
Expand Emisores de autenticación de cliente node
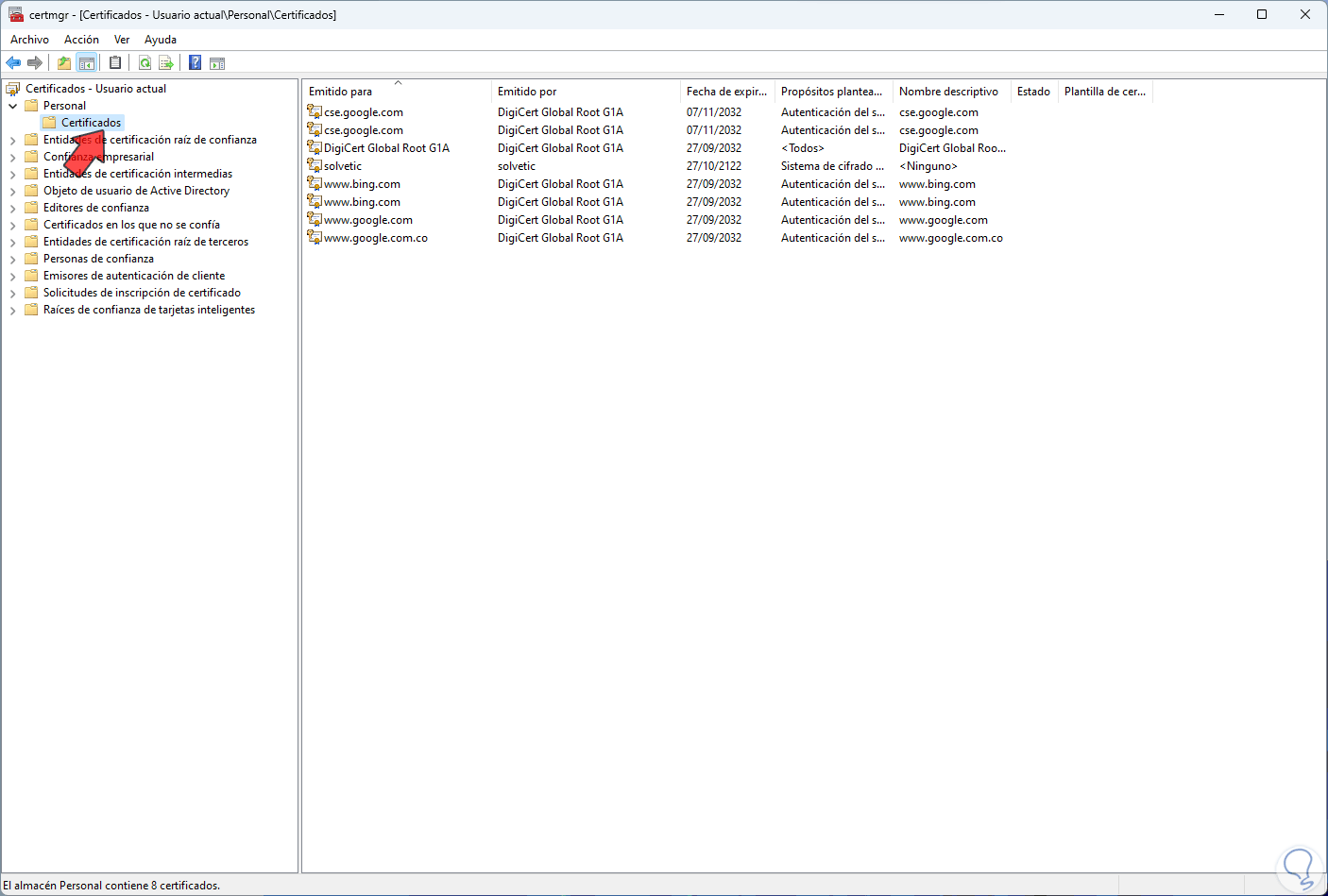[x=13, y=276]
